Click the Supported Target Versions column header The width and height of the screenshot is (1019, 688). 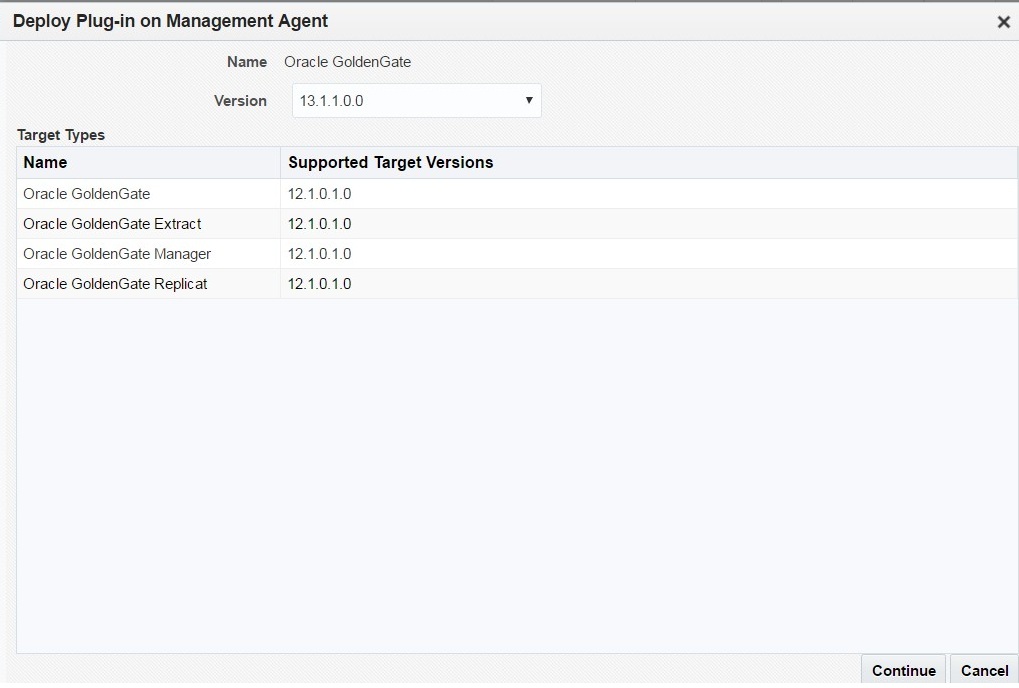click(390, 163)
